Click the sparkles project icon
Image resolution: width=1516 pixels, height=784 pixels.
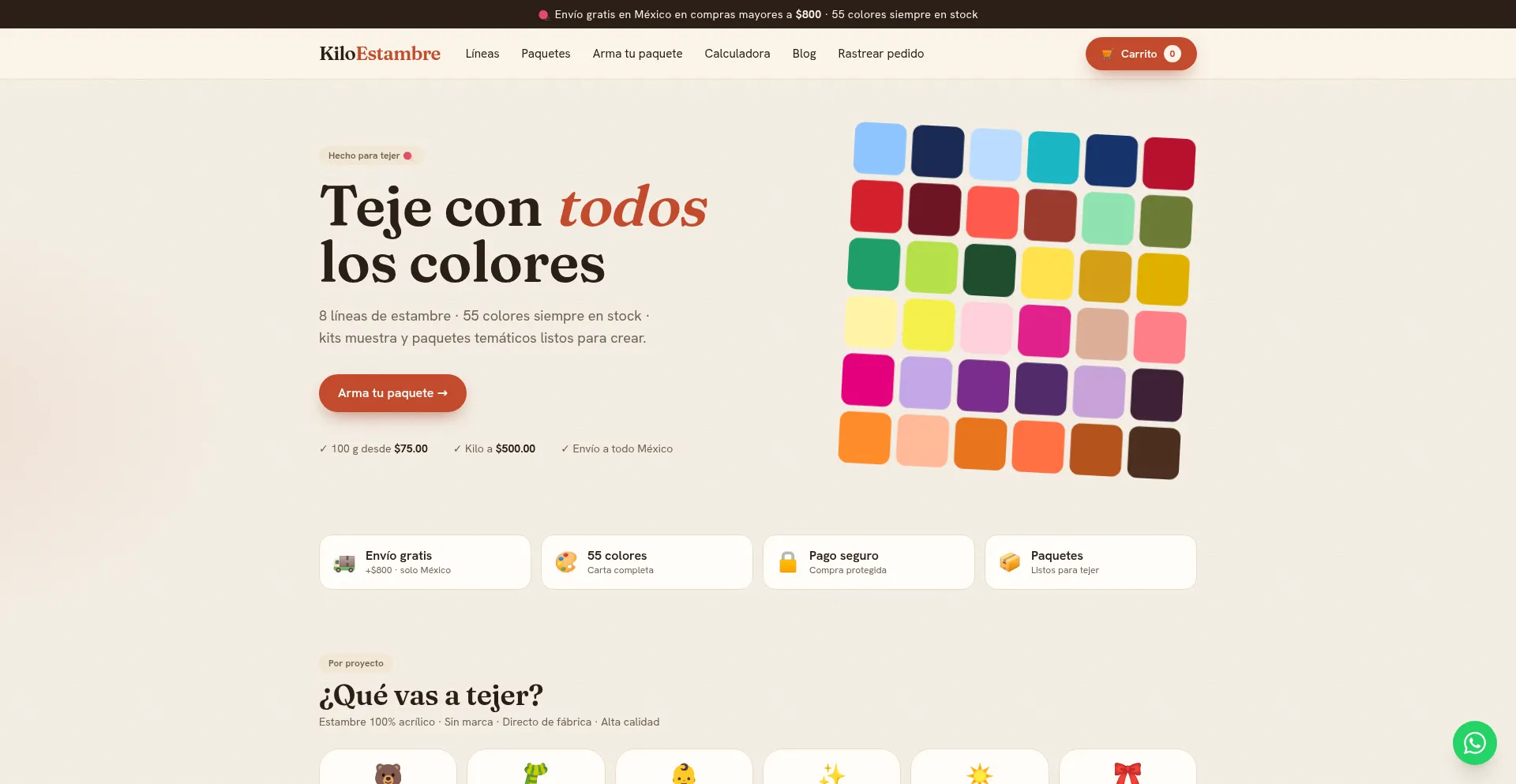tap(831, 774)
